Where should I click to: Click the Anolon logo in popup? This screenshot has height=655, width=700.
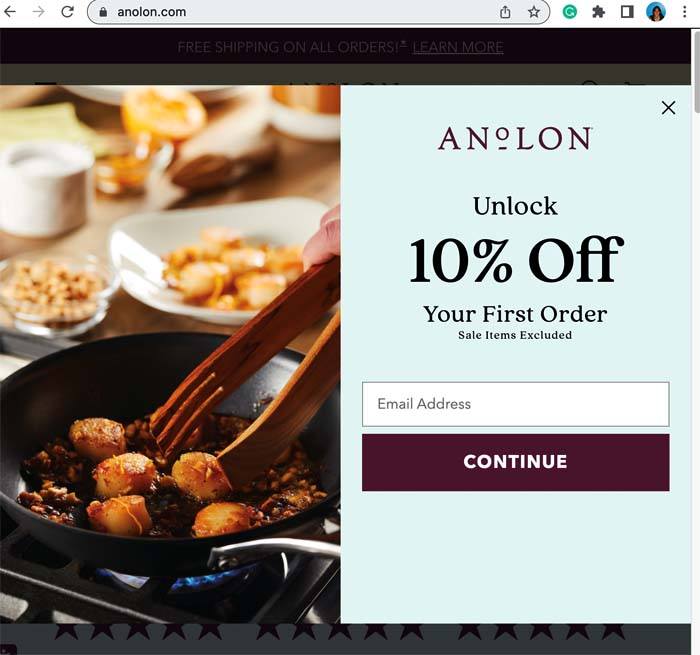tap(515, 138)
